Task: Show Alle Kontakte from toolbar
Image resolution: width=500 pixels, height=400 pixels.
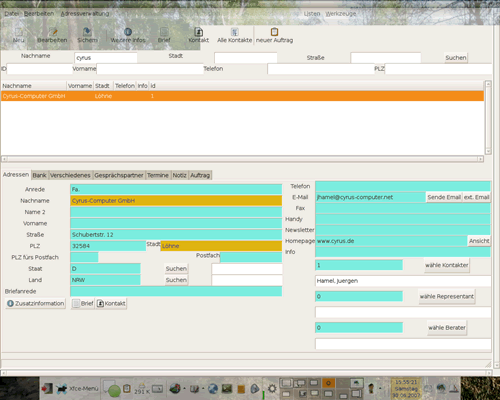Action: [x=235, y=35]
